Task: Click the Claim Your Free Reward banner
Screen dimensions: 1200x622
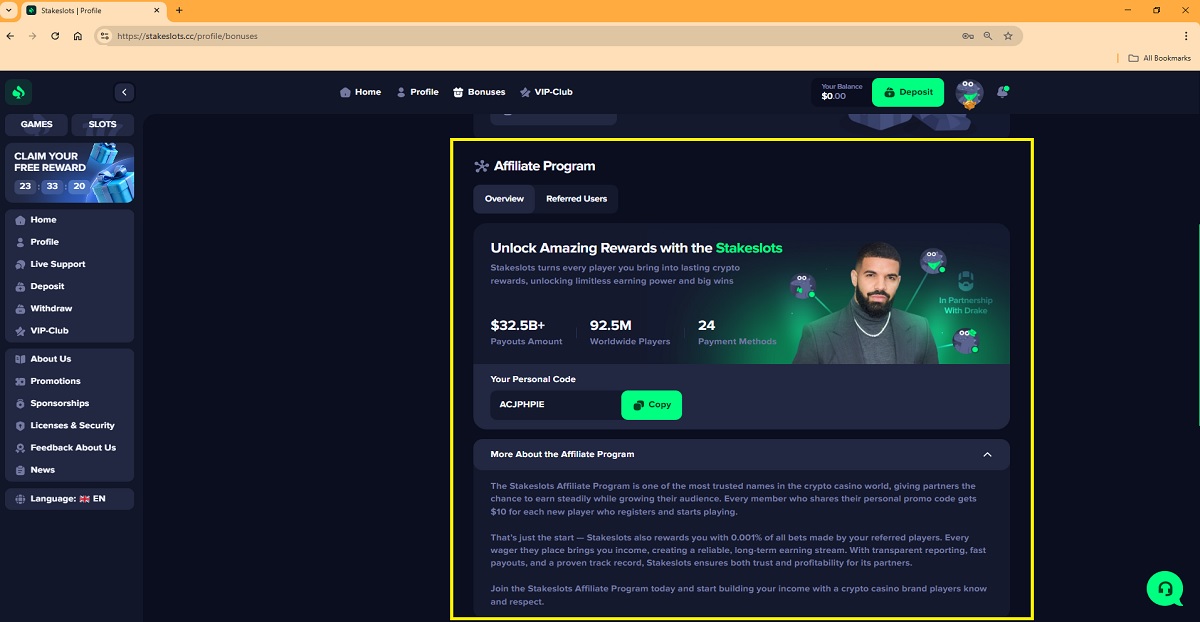Action: [x=69, y=173]
